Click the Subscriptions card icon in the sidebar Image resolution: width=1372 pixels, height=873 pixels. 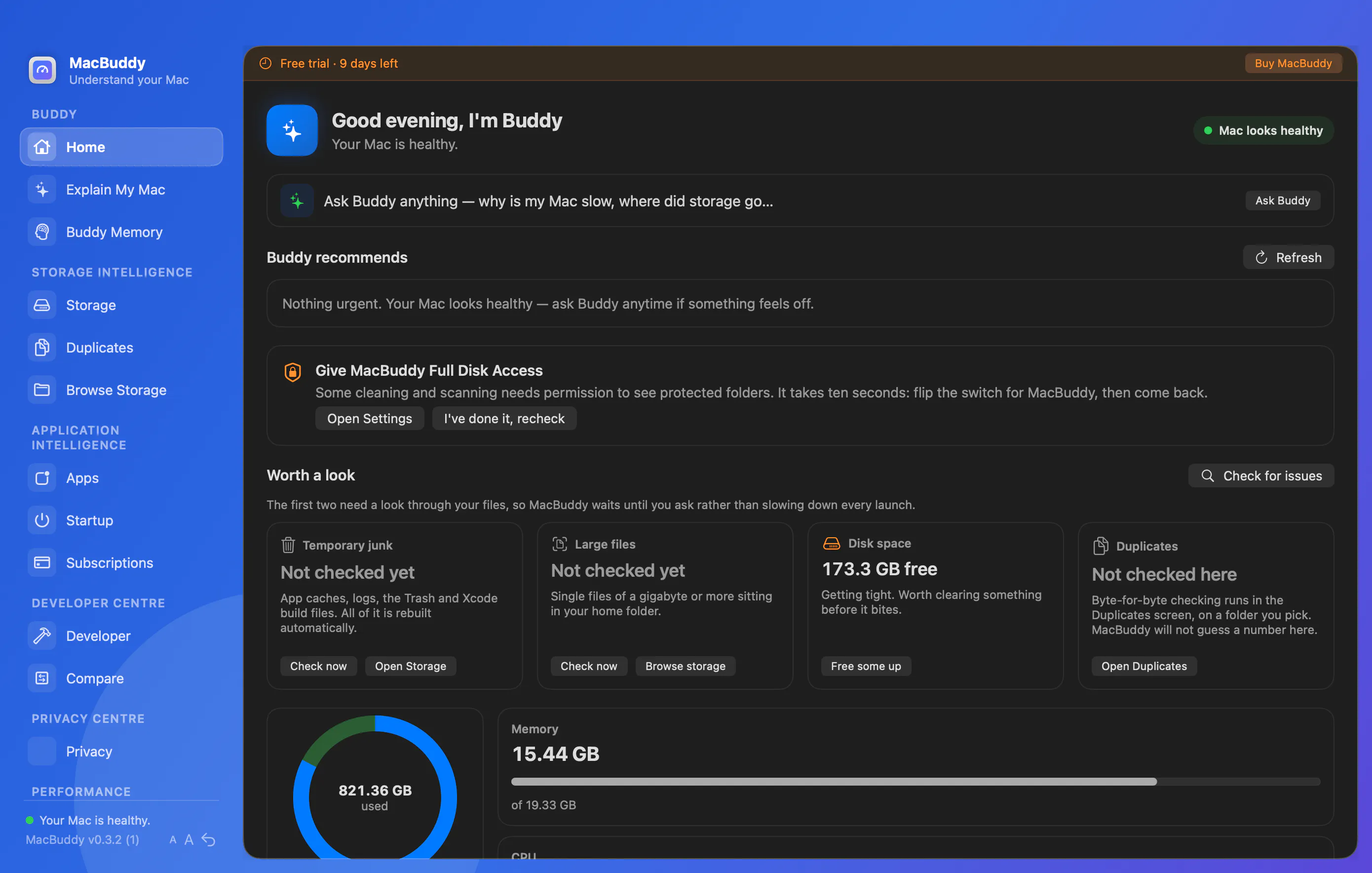point(42,562)
